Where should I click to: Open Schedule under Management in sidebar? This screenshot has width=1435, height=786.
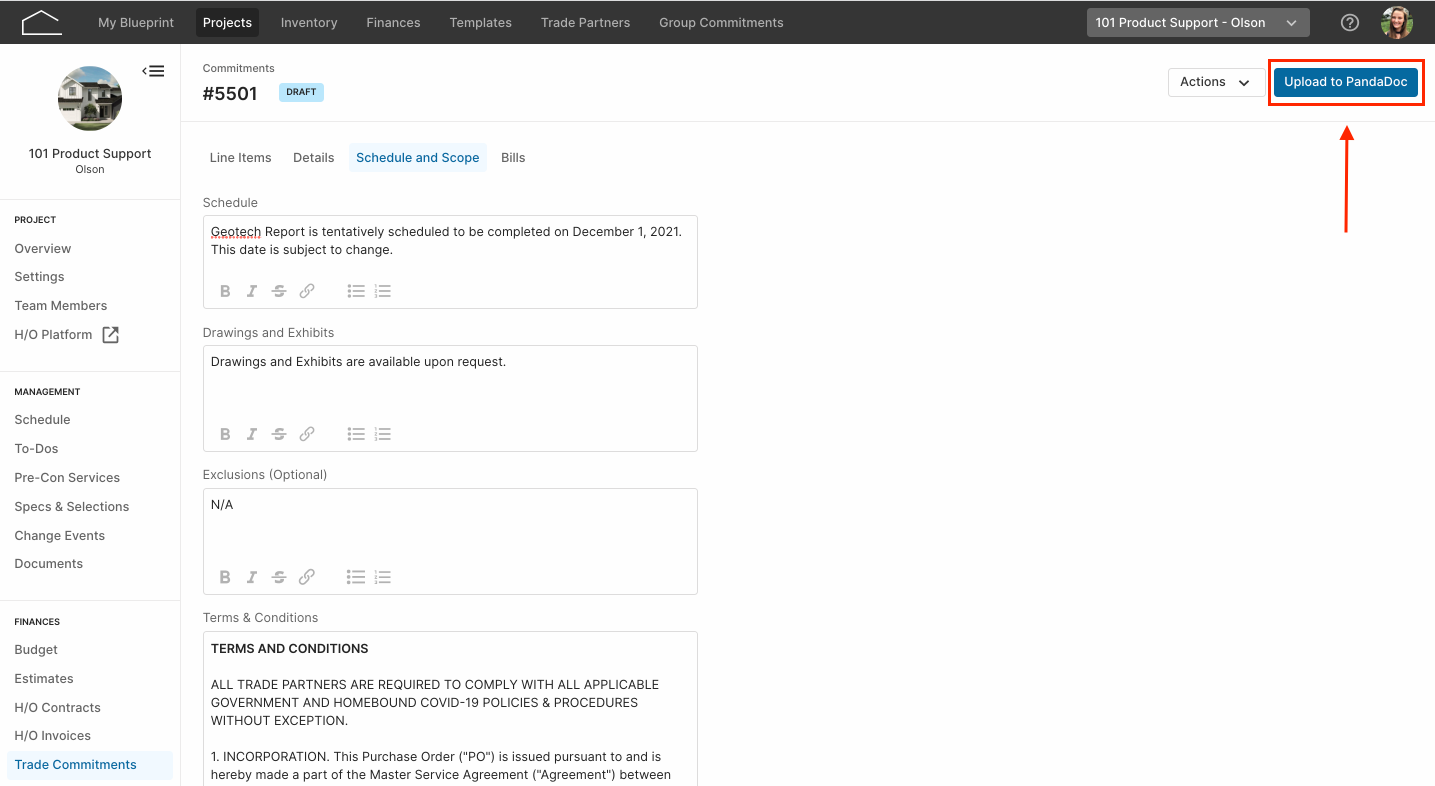pos(42,420)
